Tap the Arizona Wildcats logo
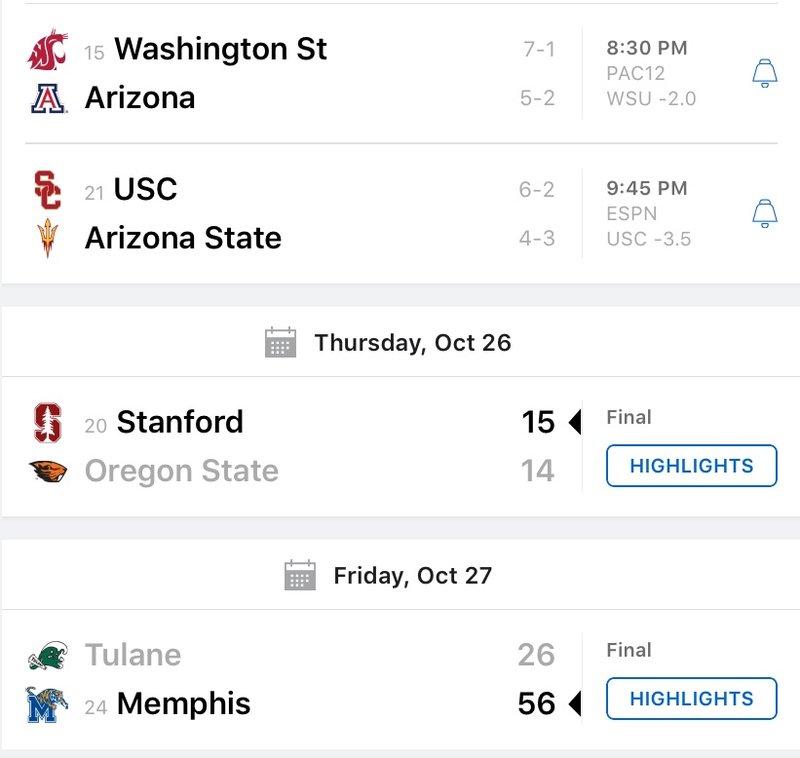 tap(48, 98)
